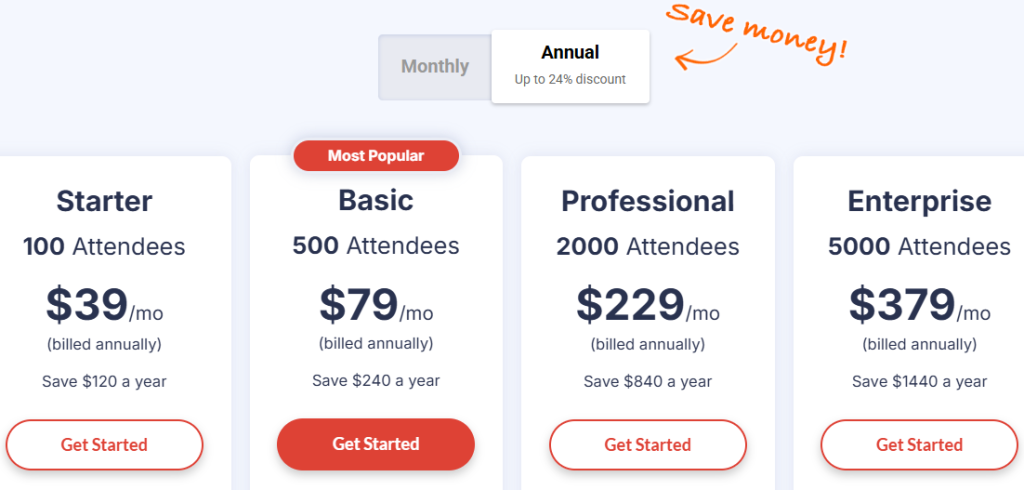Click the Basic plan title
This screenshot has height=490, width=1024.
click(x=376, y=200)
